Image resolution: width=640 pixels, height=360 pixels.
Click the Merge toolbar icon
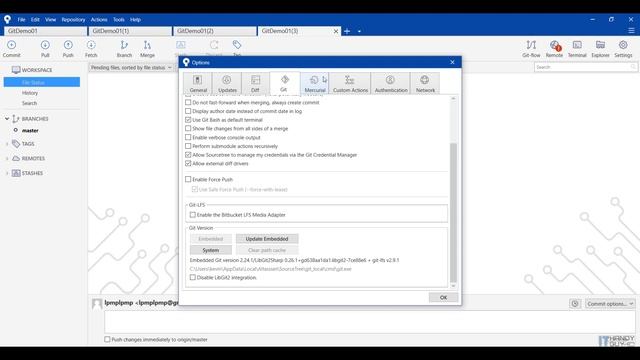coord(147,49)
